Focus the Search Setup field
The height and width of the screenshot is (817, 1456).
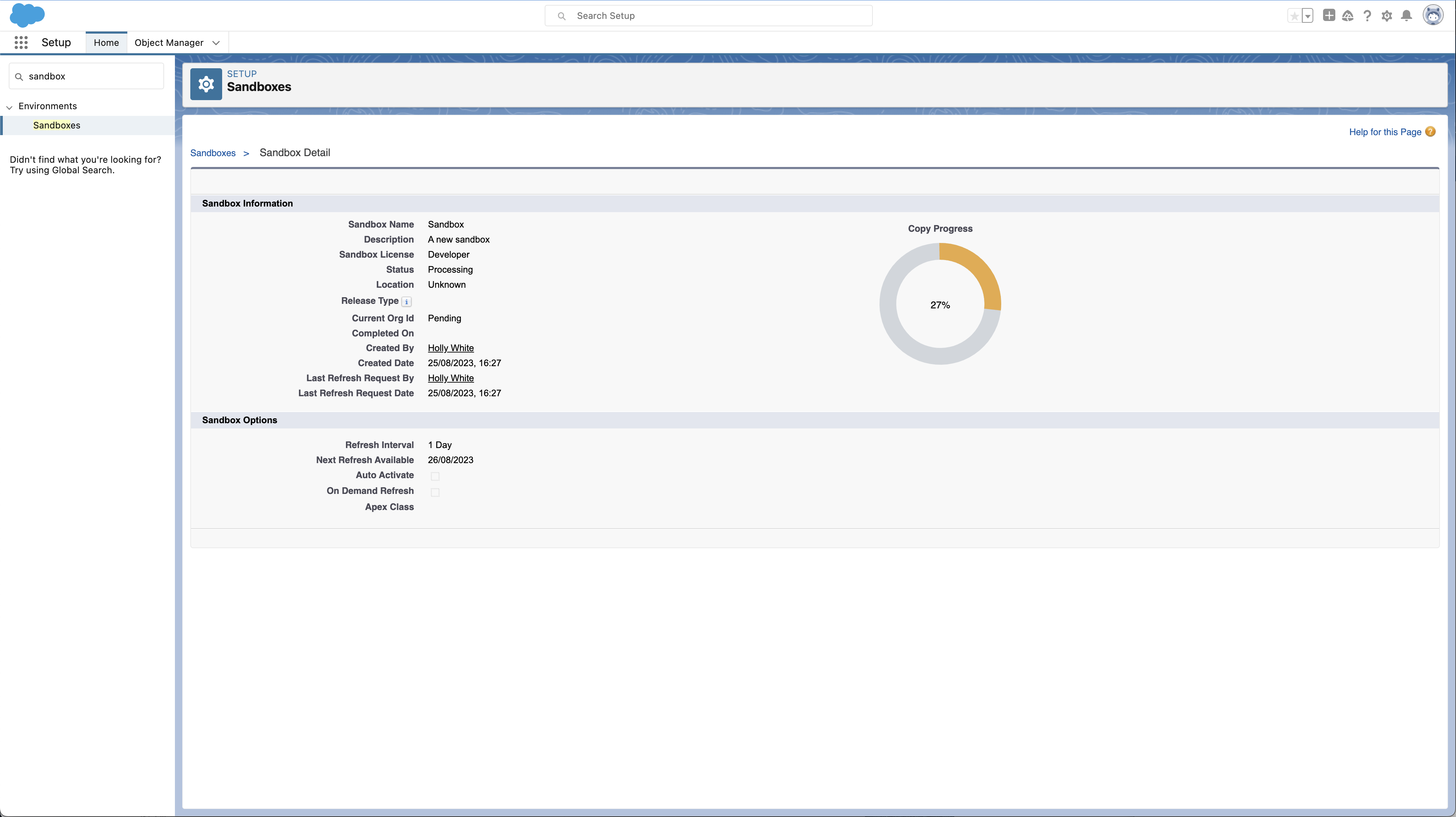708,16
